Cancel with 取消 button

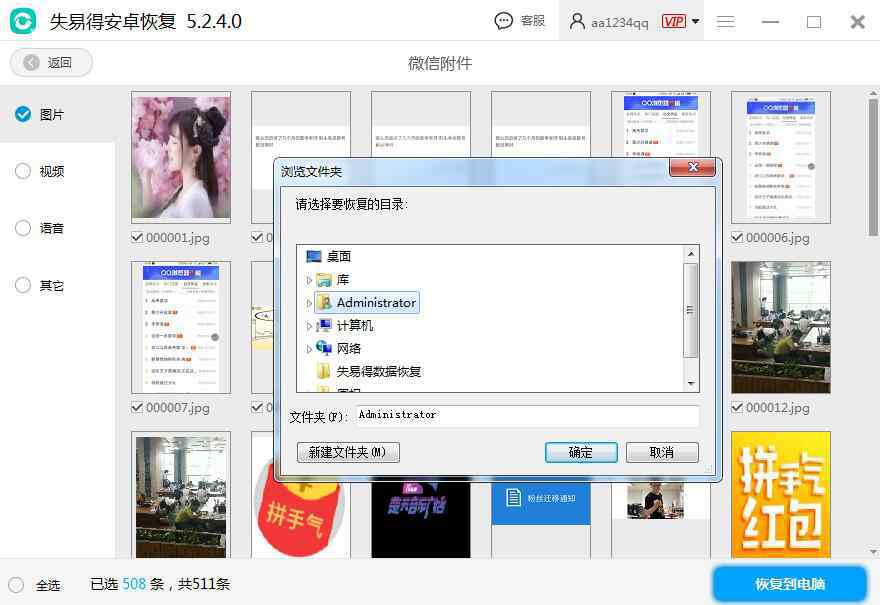coord(662,452)
